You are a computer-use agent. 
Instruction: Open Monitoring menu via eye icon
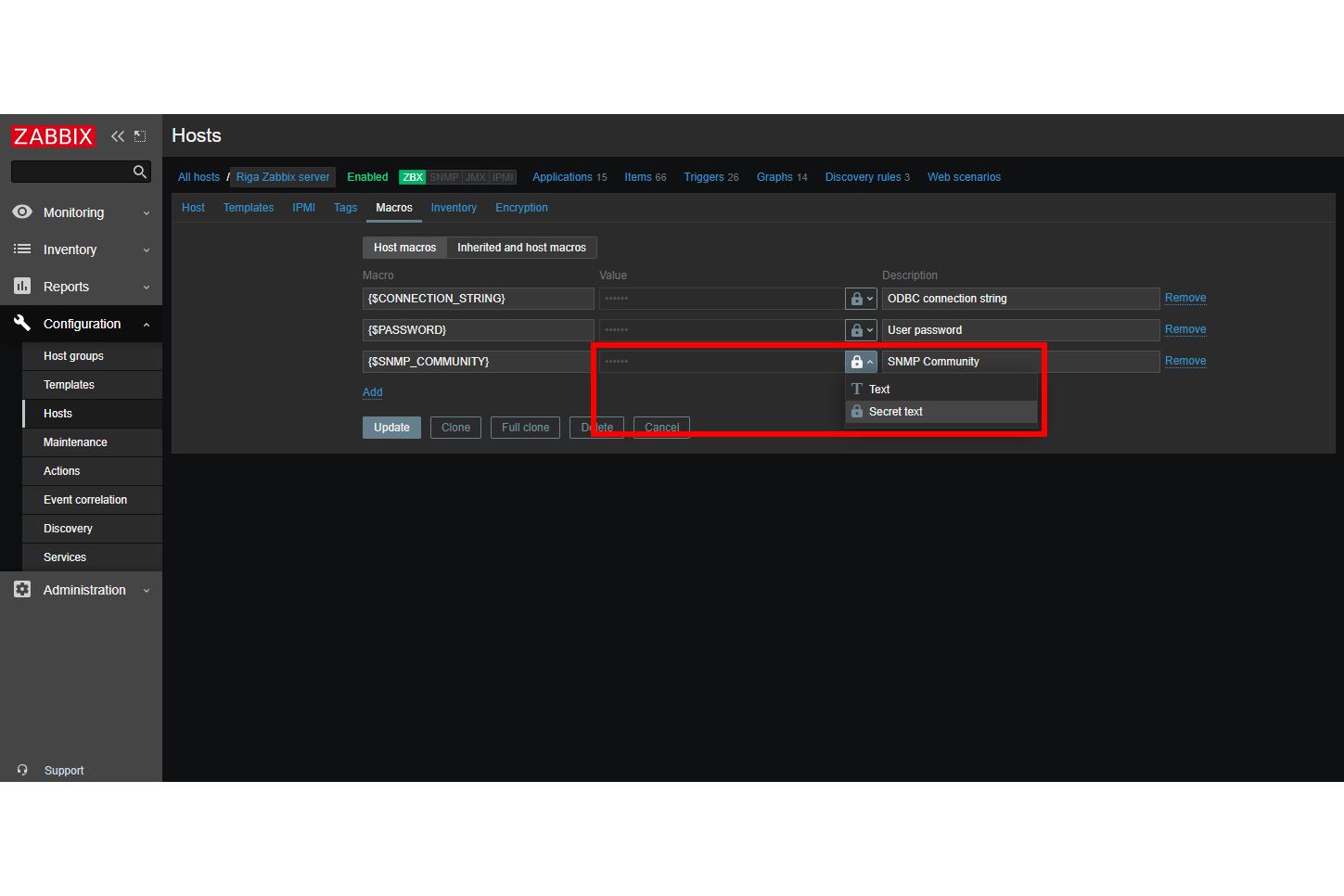[22, 212]
